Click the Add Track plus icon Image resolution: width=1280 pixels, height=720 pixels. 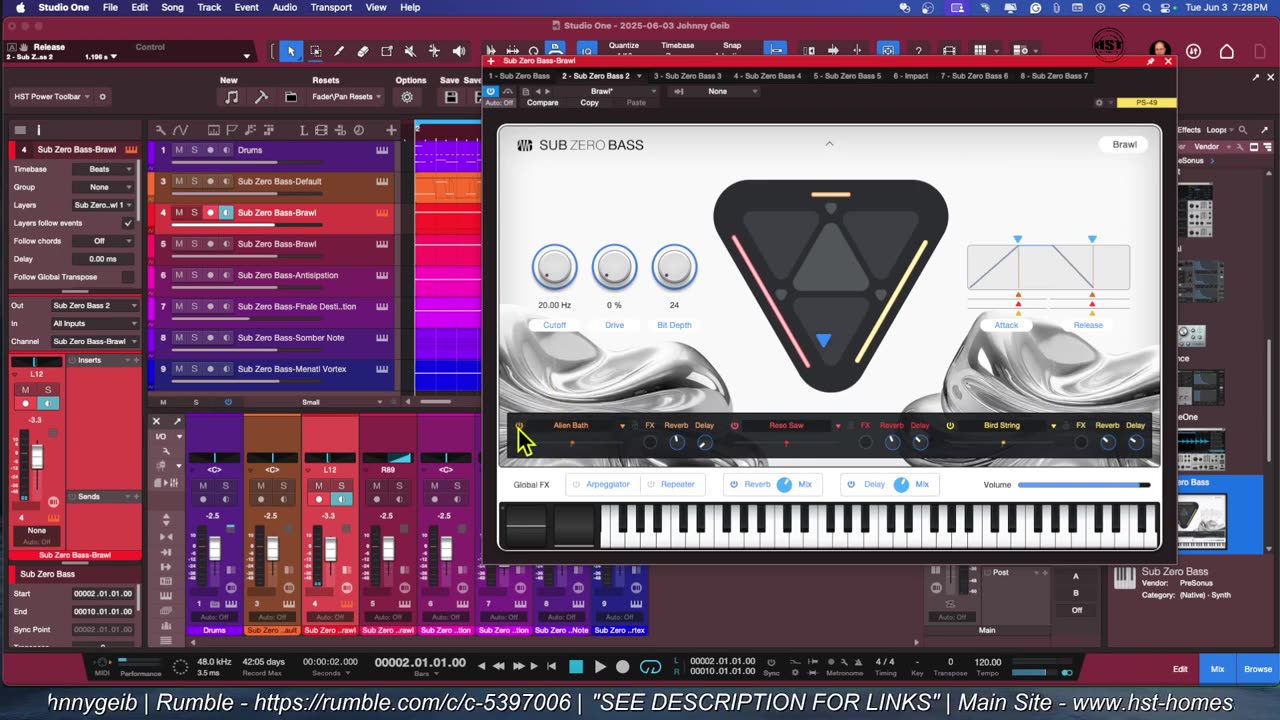click(391, 129)
